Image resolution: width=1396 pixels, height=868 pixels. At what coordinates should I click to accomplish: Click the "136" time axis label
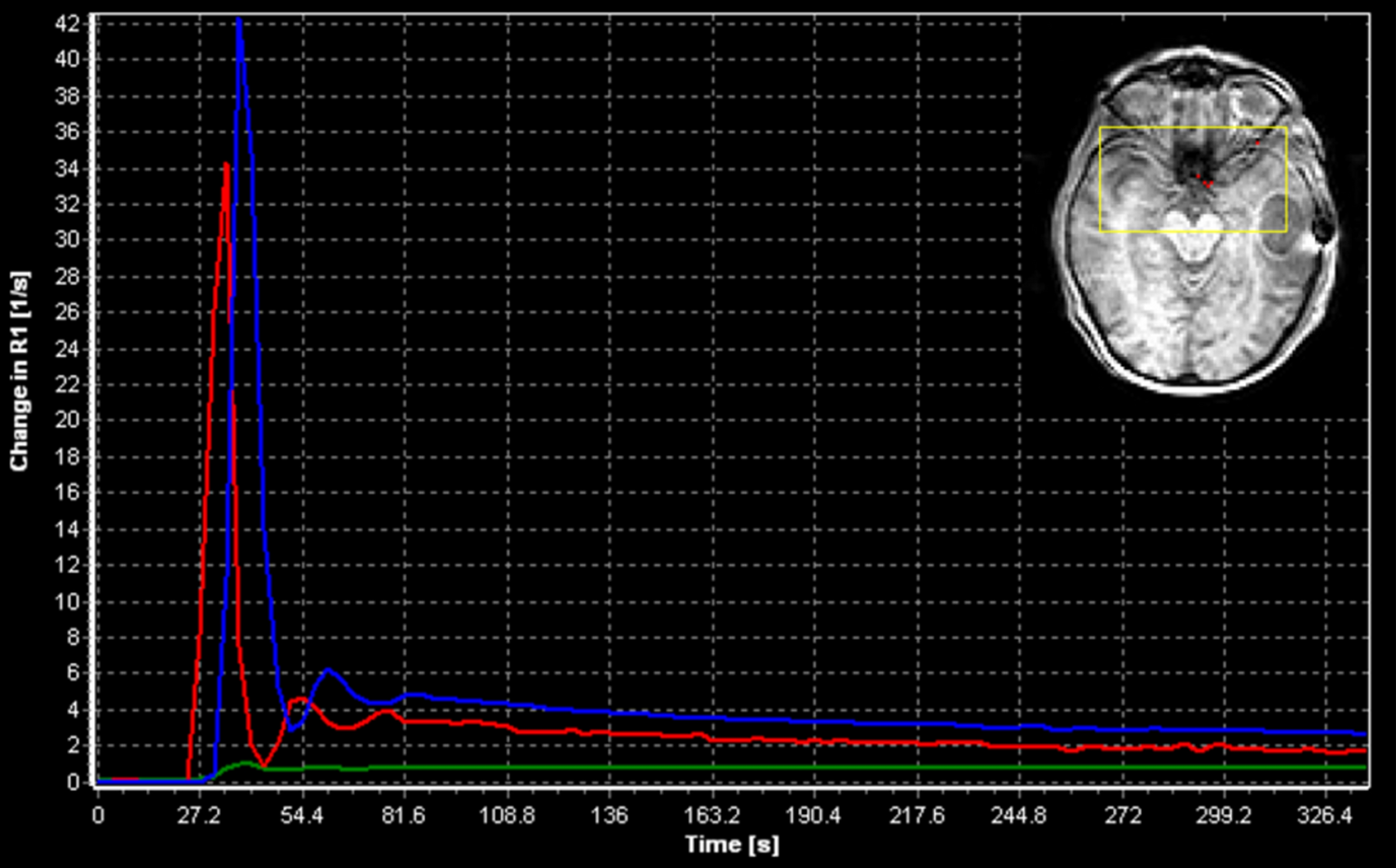point(609,816)
